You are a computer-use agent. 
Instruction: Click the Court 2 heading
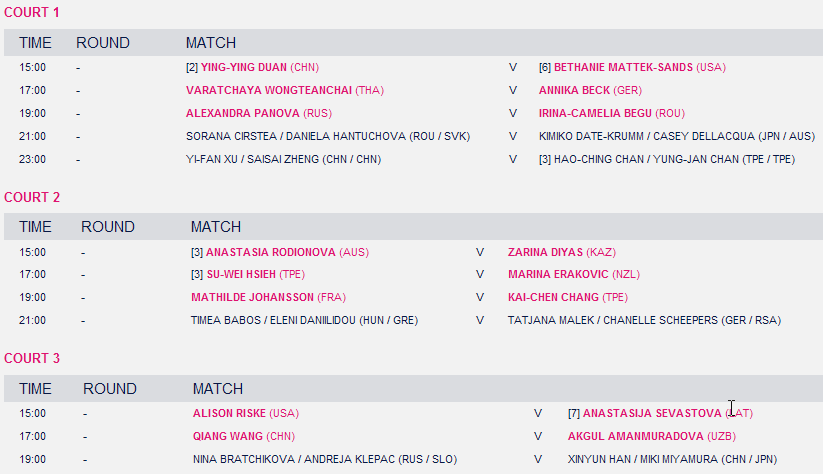(x=33, y=197)
